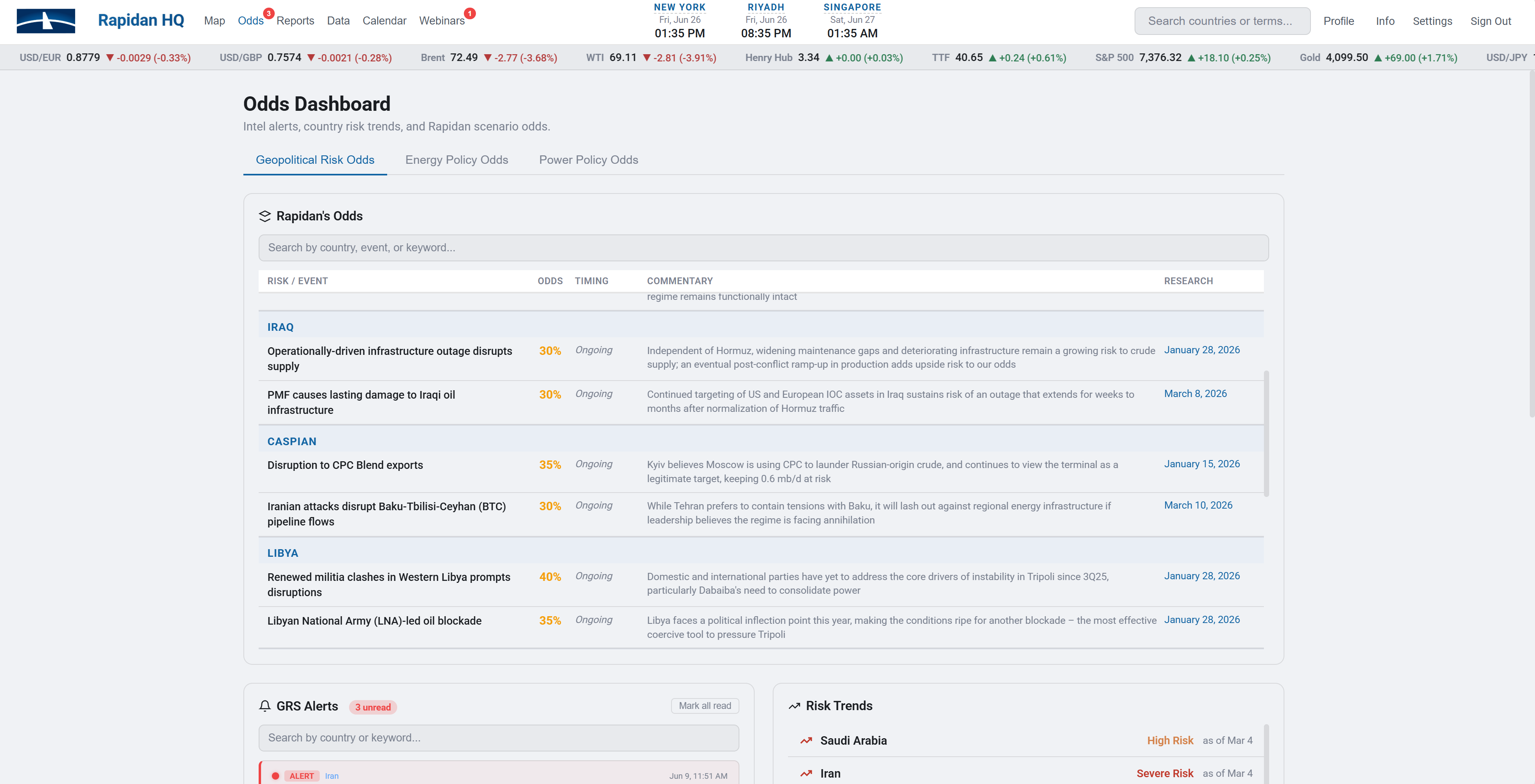This screenshot has width=1535, height=784.
Task: Click the layers icon beside Rapidan's Odds
Action: (x=265, y=216)
